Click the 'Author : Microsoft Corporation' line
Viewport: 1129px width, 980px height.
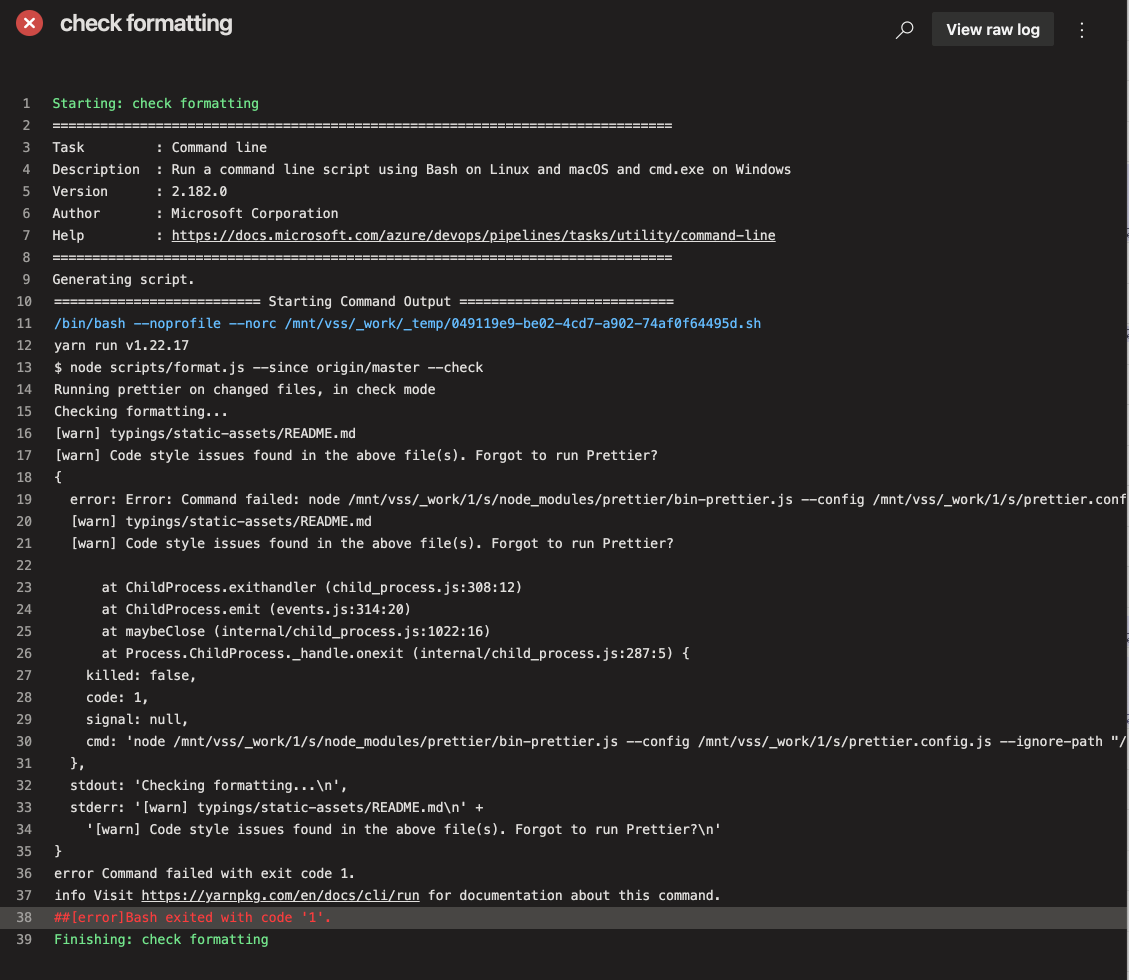pyautogui.click(x=195, y=213)
